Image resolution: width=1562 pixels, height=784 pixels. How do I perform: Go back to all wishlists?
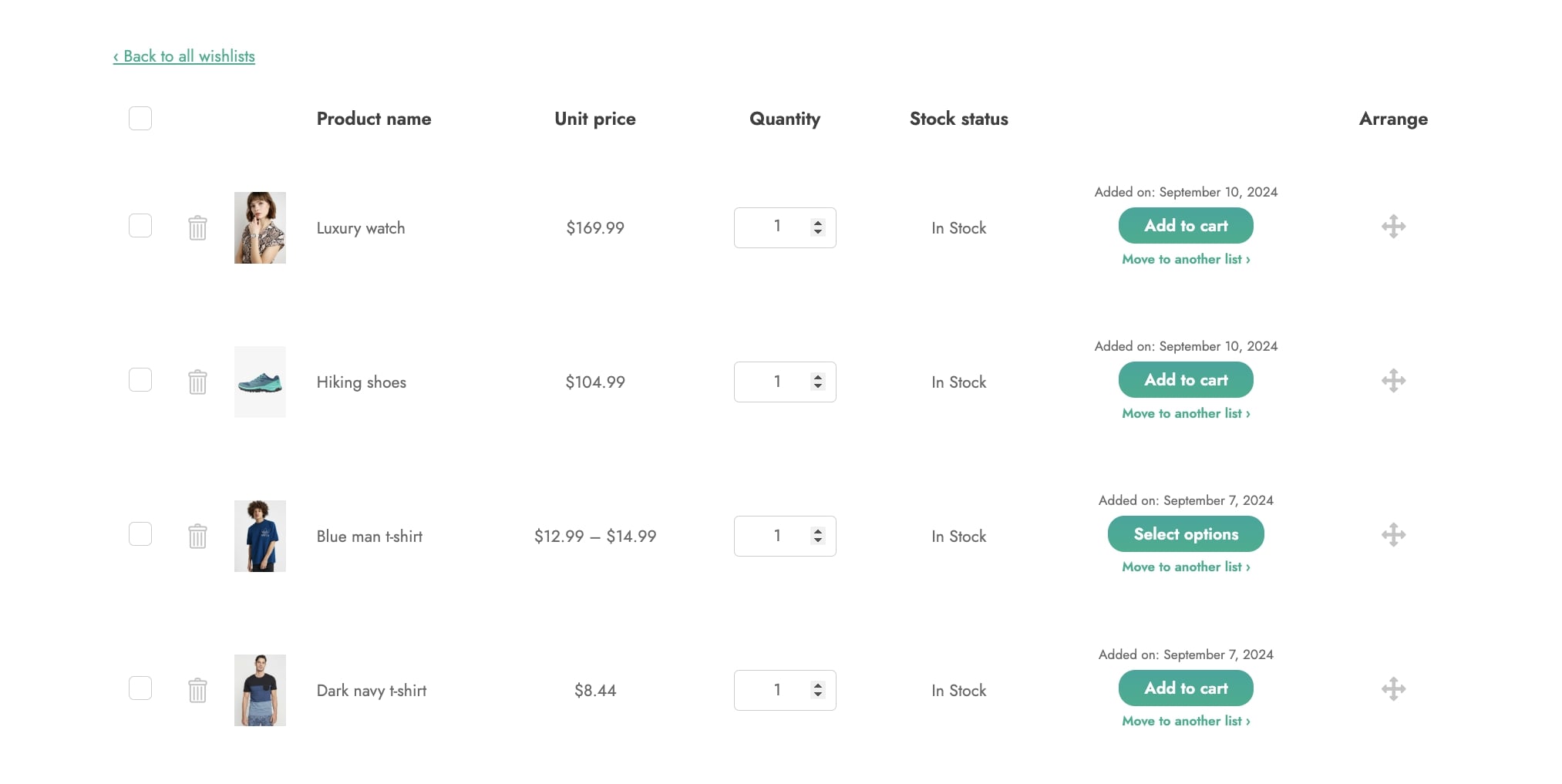pyautogui.click(x=183, y=56)
